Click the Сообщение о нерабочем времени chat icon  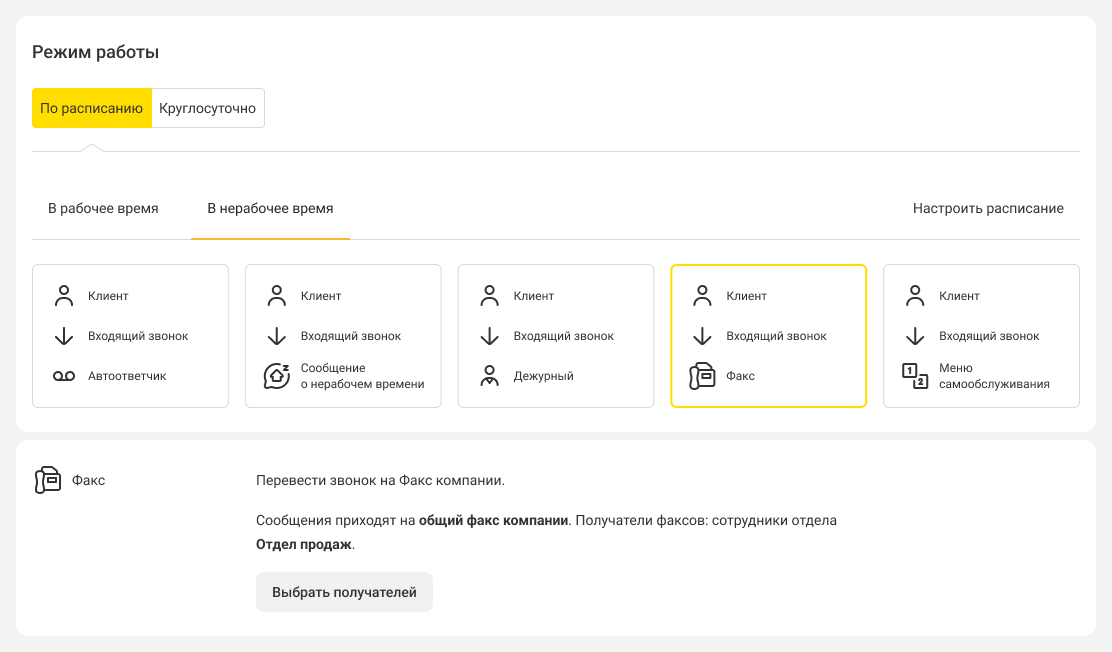[277, 376]
